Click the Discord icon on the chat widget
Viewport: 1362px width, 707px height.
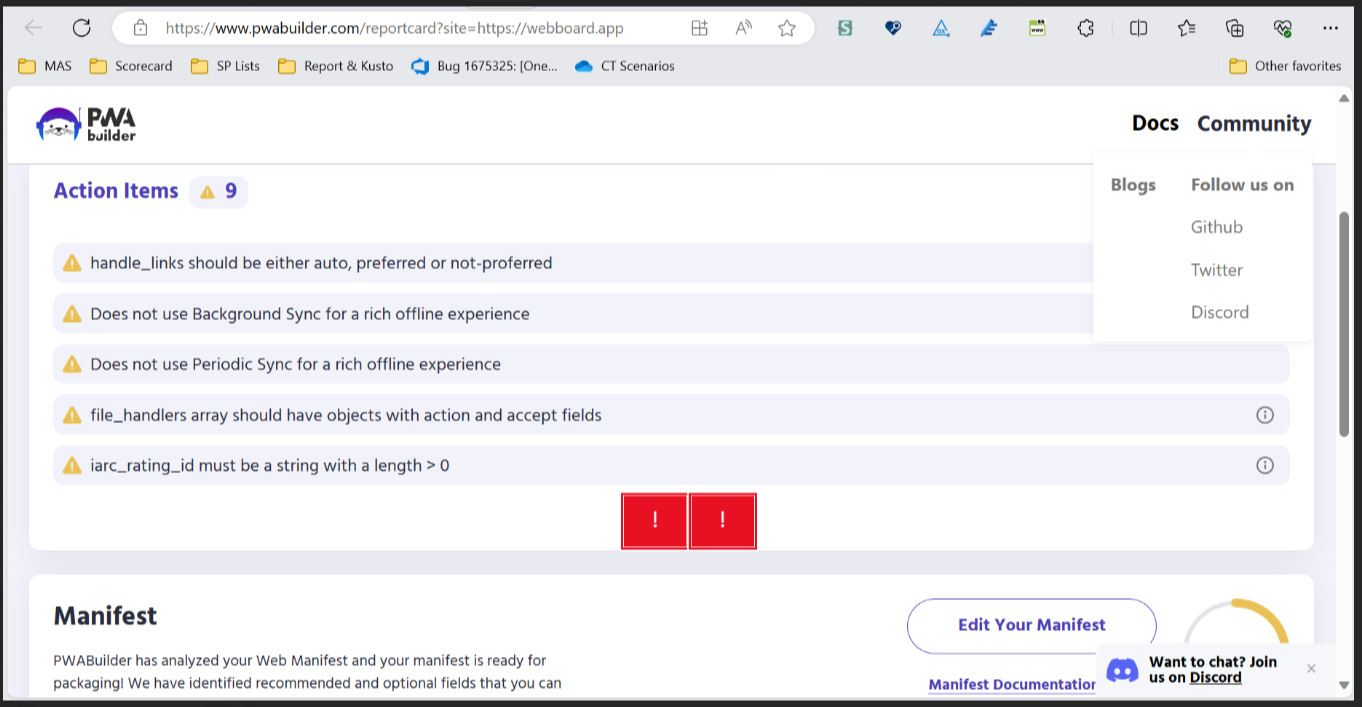[x=1122, y=670]
